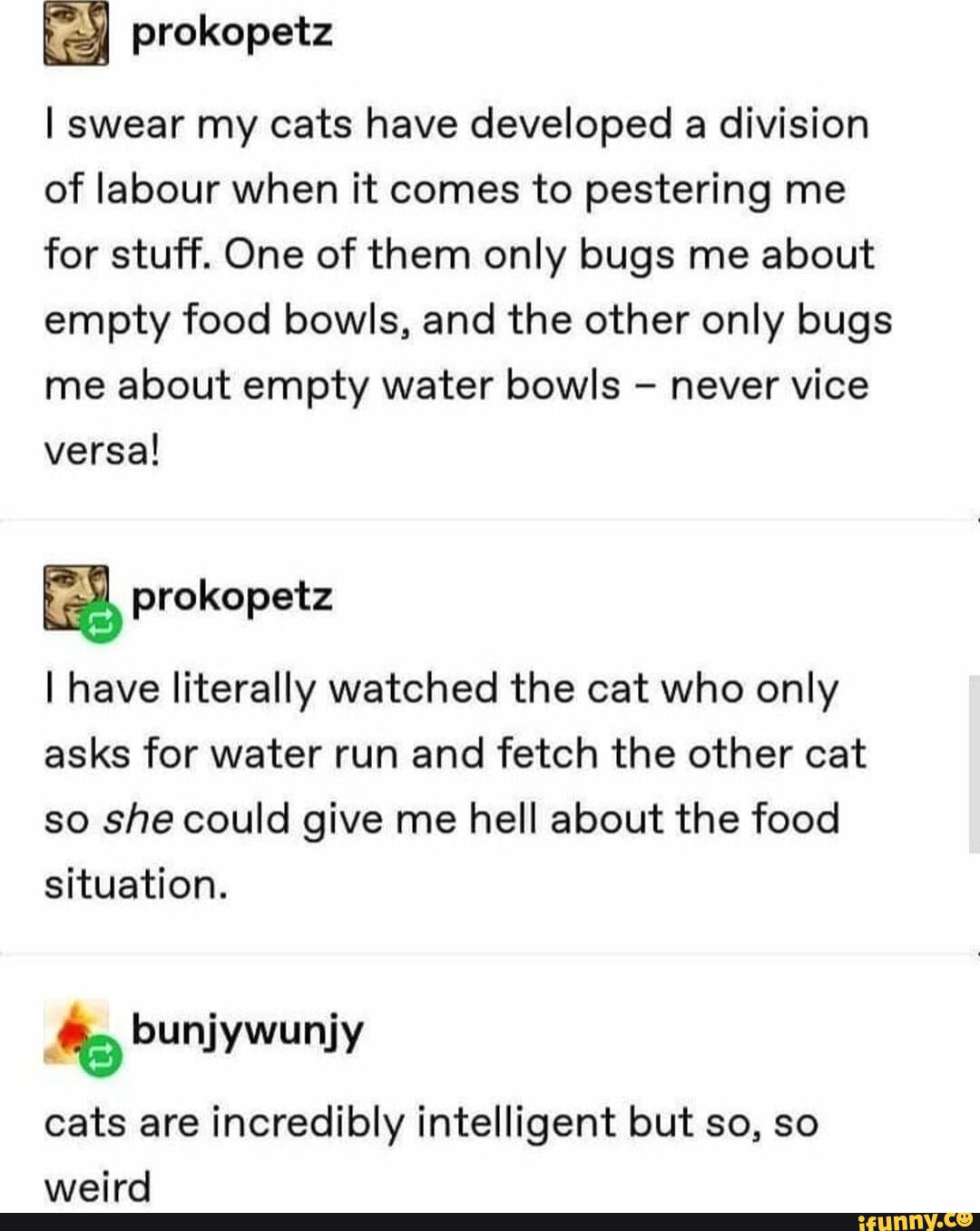Click the gray scrollbar thumb on right edge

pyautogui.click(x=975, y=764)
